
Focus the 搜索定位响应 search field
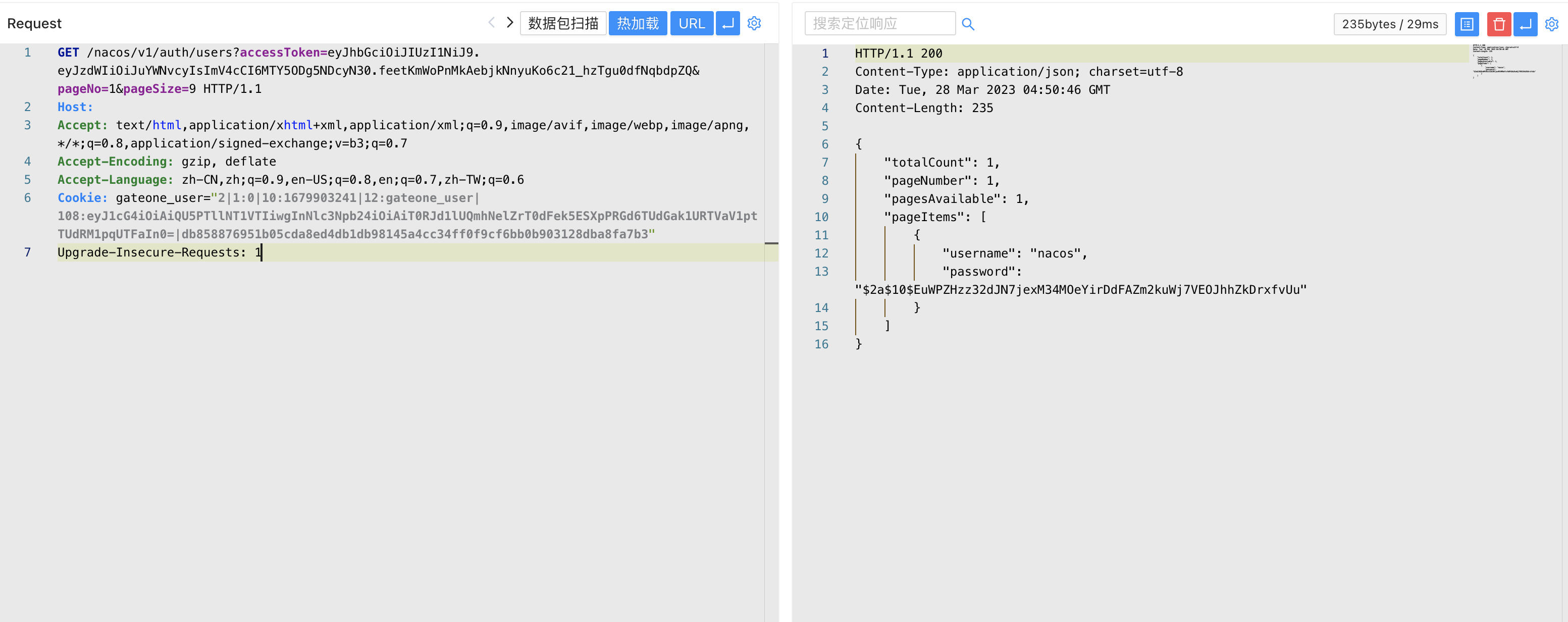(x=879, y=23)
